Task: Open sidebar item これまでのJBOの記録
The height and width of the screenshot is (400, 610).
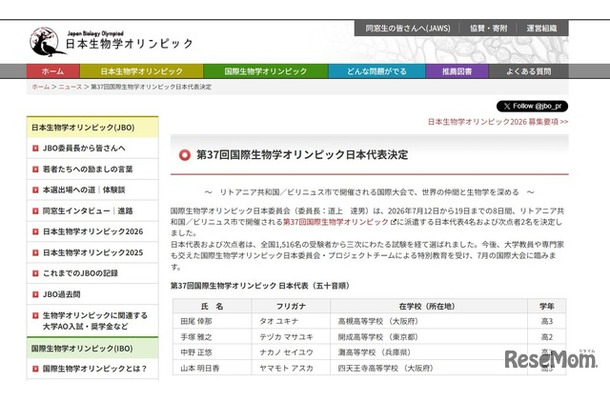Action: [x=93, y=274]
